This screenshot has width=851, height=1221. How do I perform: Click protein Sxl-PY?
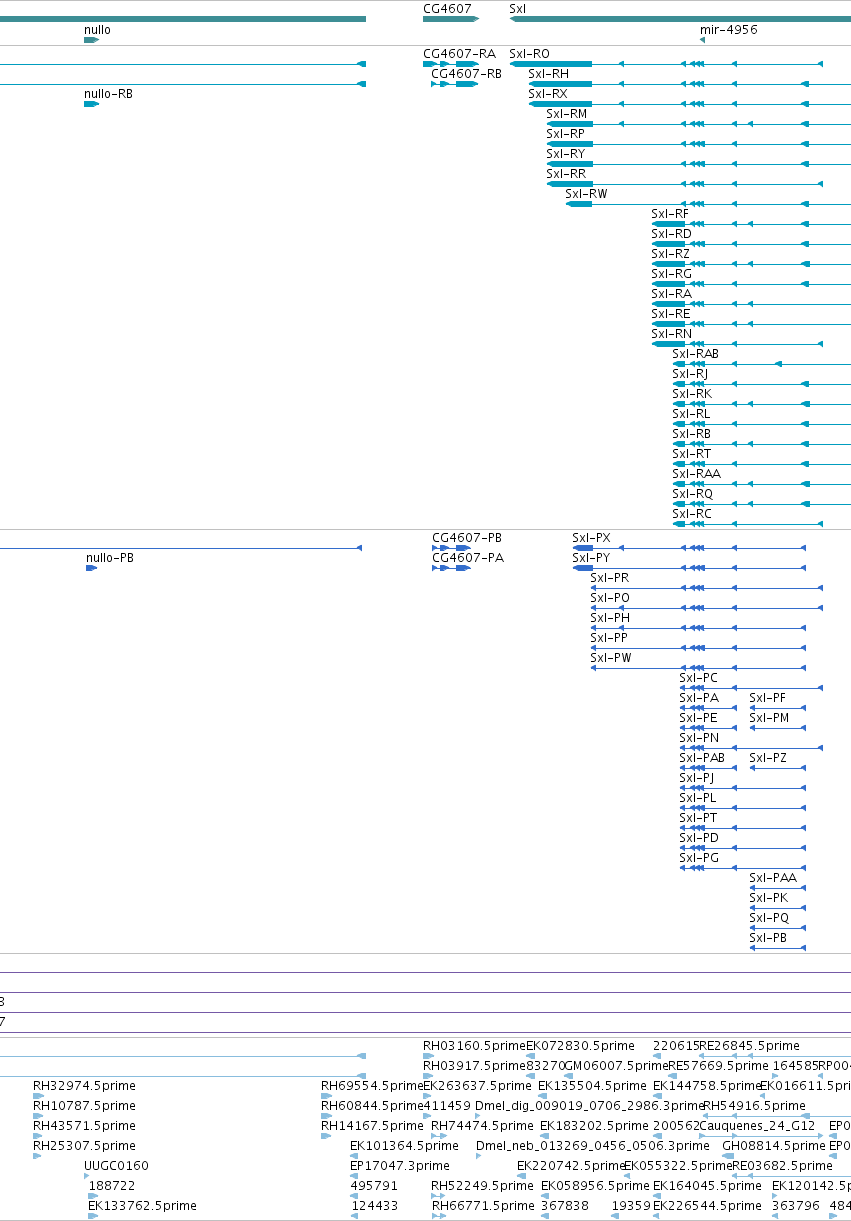591,558
